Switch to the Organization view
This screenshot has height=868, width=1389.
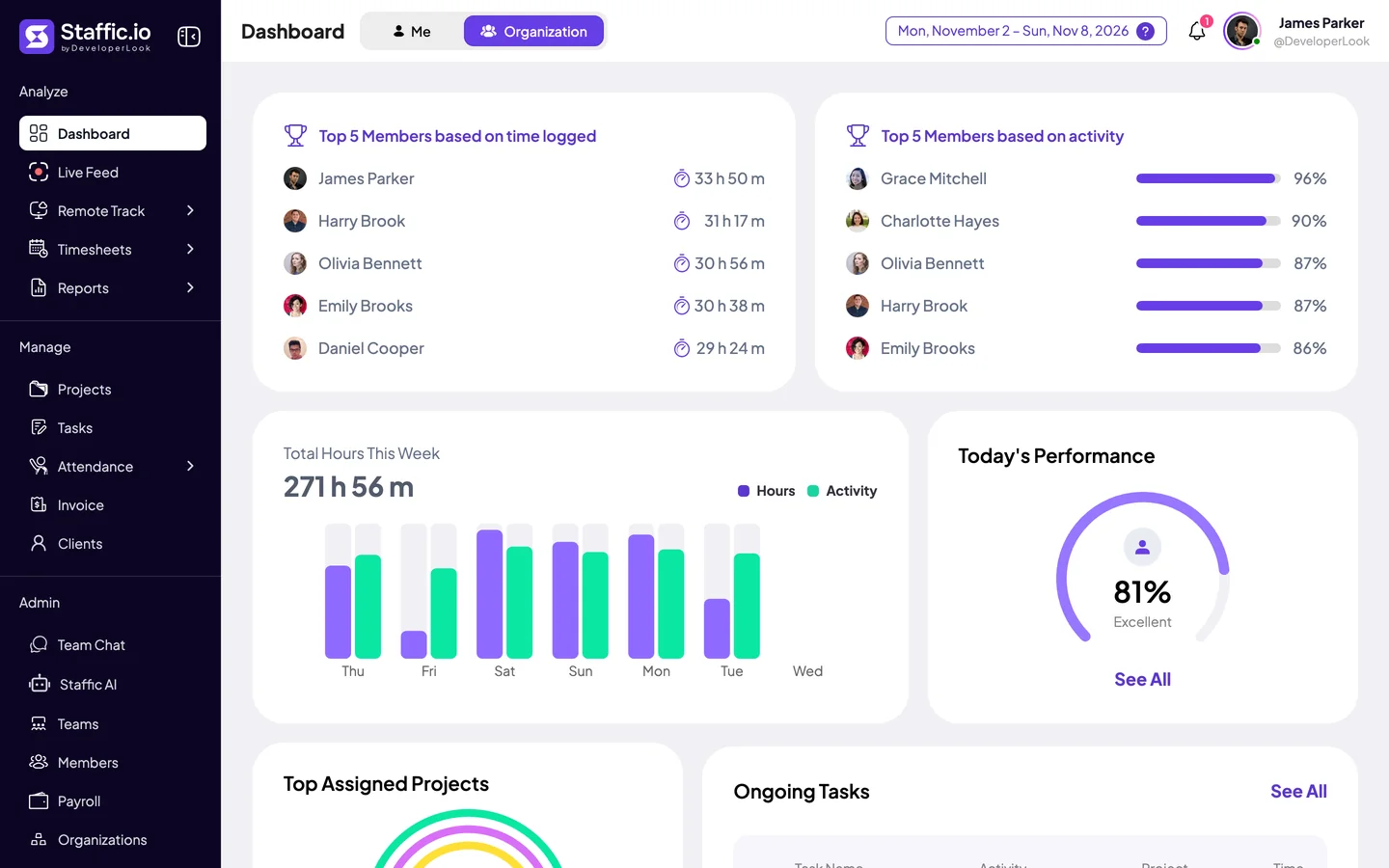coord(533,31)
